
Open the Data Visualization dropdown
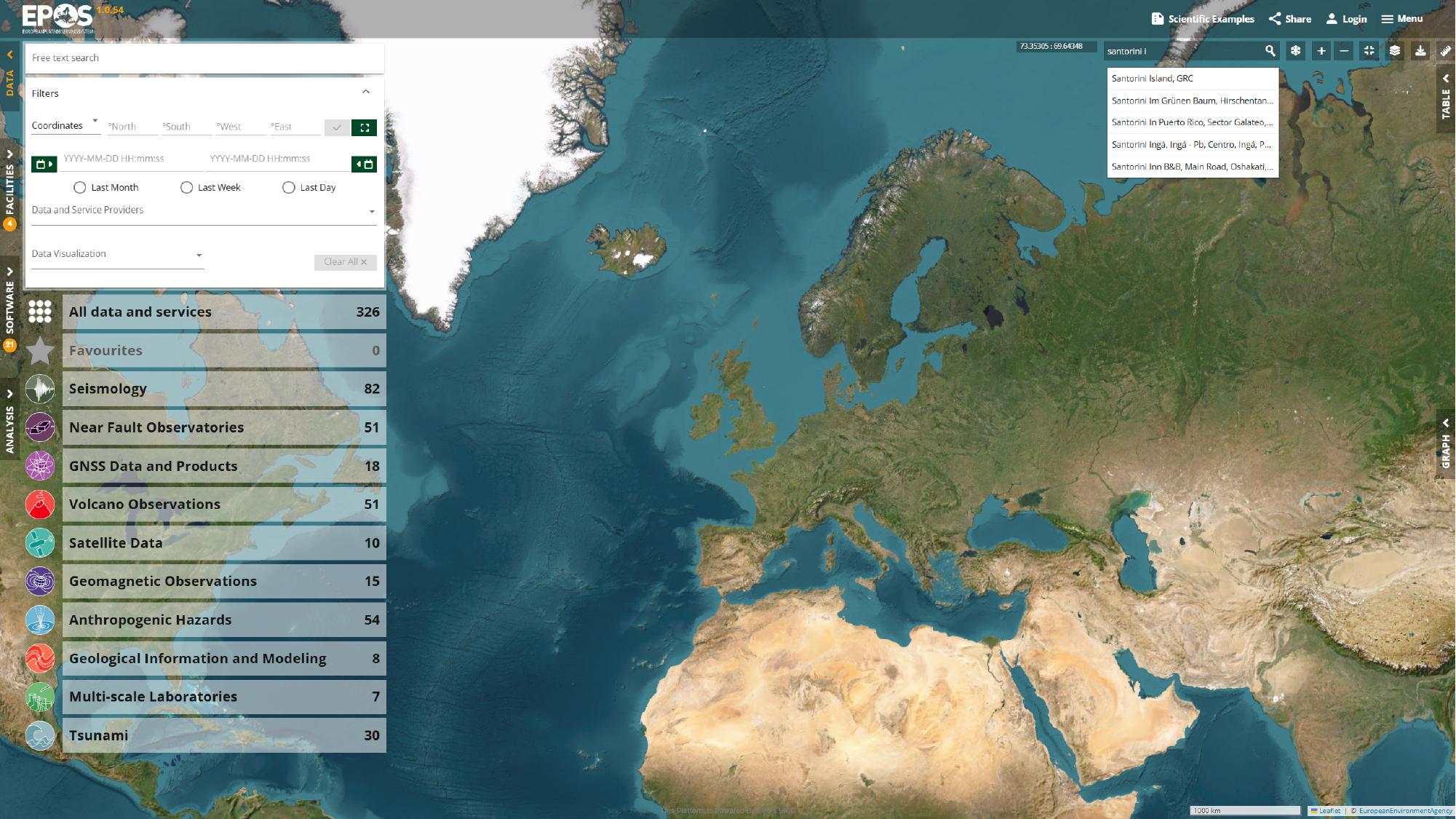199,255
